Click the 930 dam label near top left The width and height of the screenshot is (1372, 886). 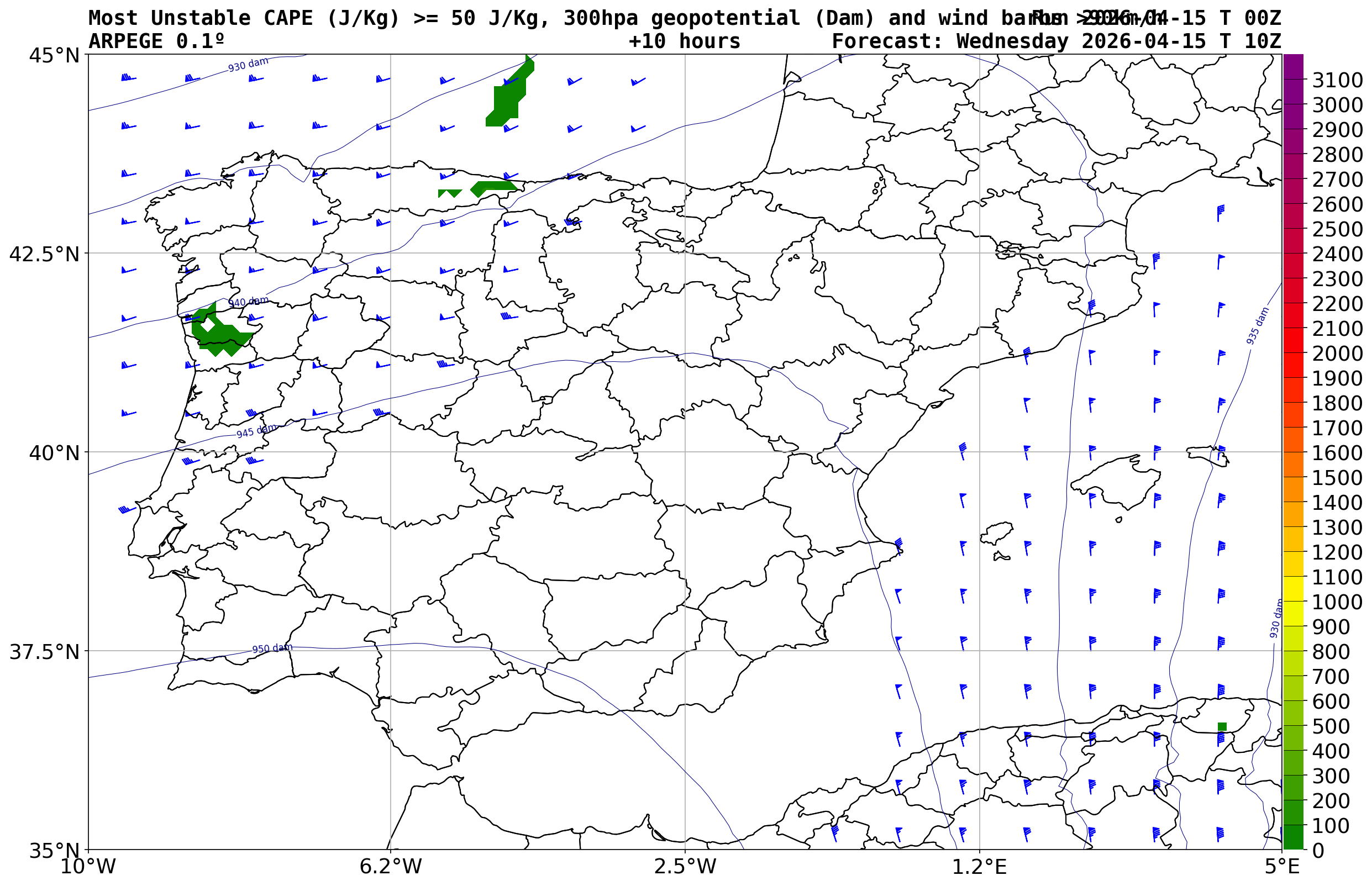tap(248, 65)
